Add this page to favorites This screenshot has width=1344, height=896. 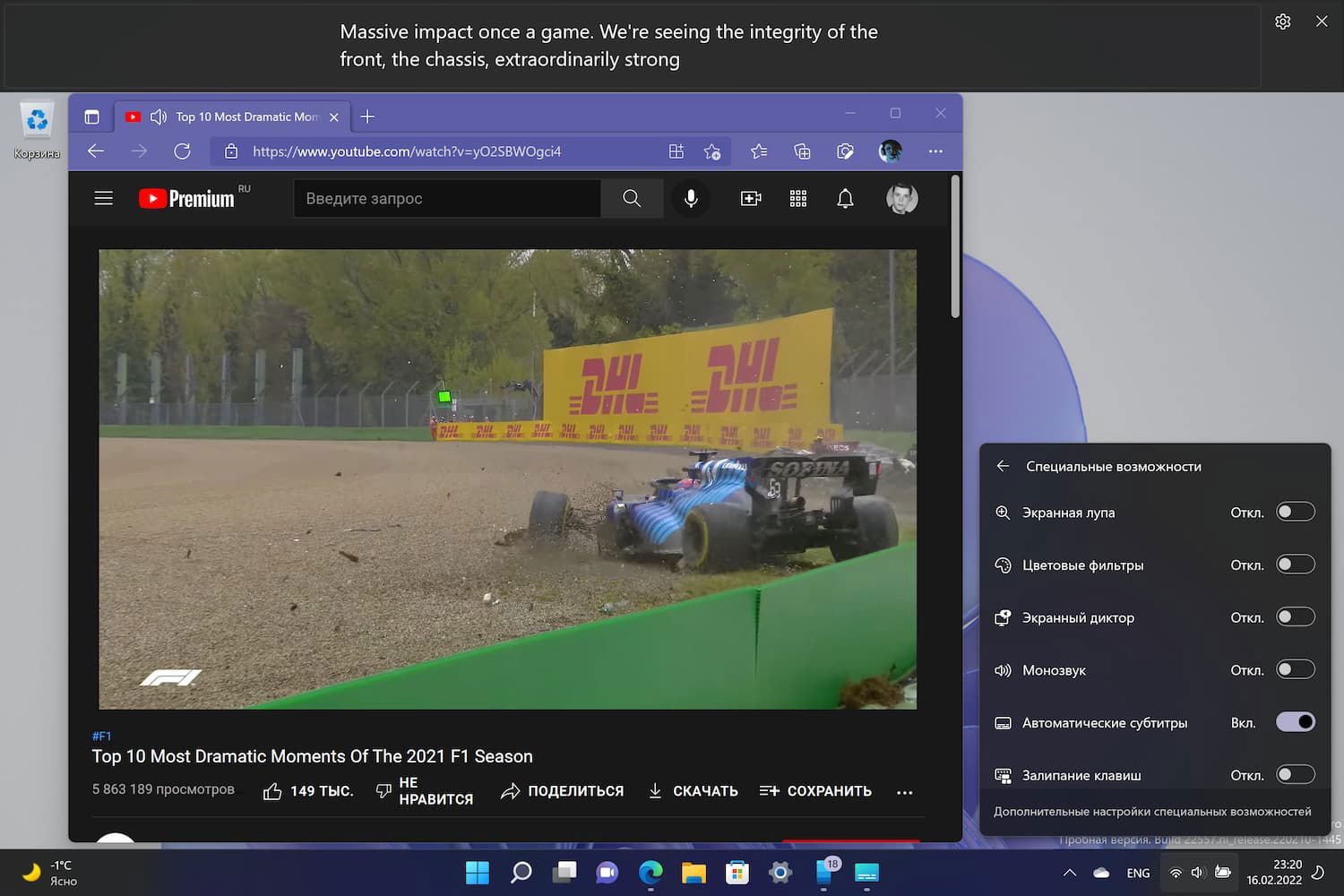tap(712, 151)
